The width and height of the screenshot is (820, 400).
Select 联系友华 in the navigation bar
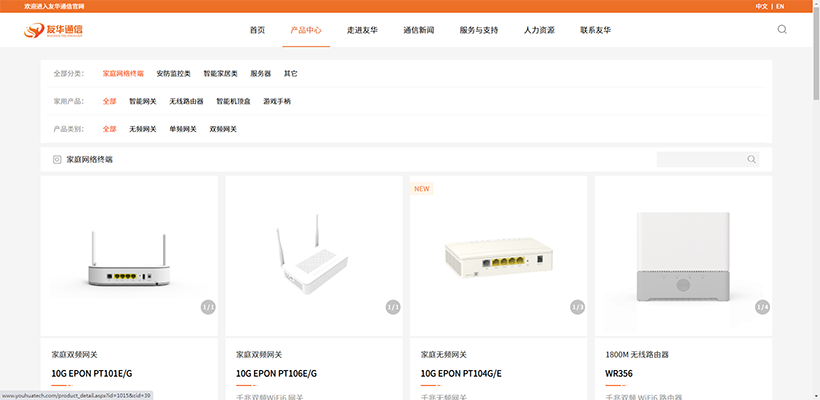click(x=595, y=30)
